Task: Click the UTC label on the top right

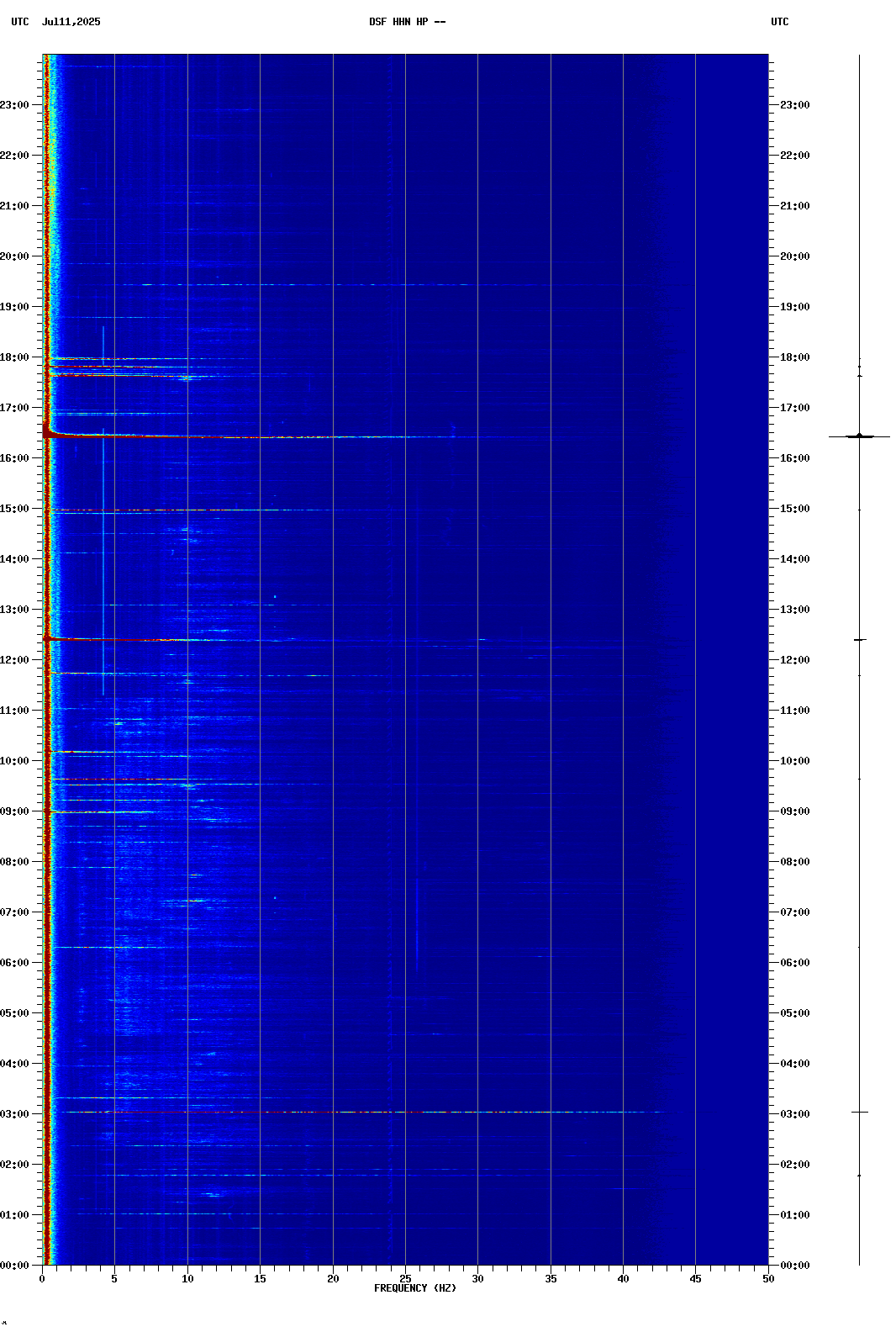Action: [780, 22]
